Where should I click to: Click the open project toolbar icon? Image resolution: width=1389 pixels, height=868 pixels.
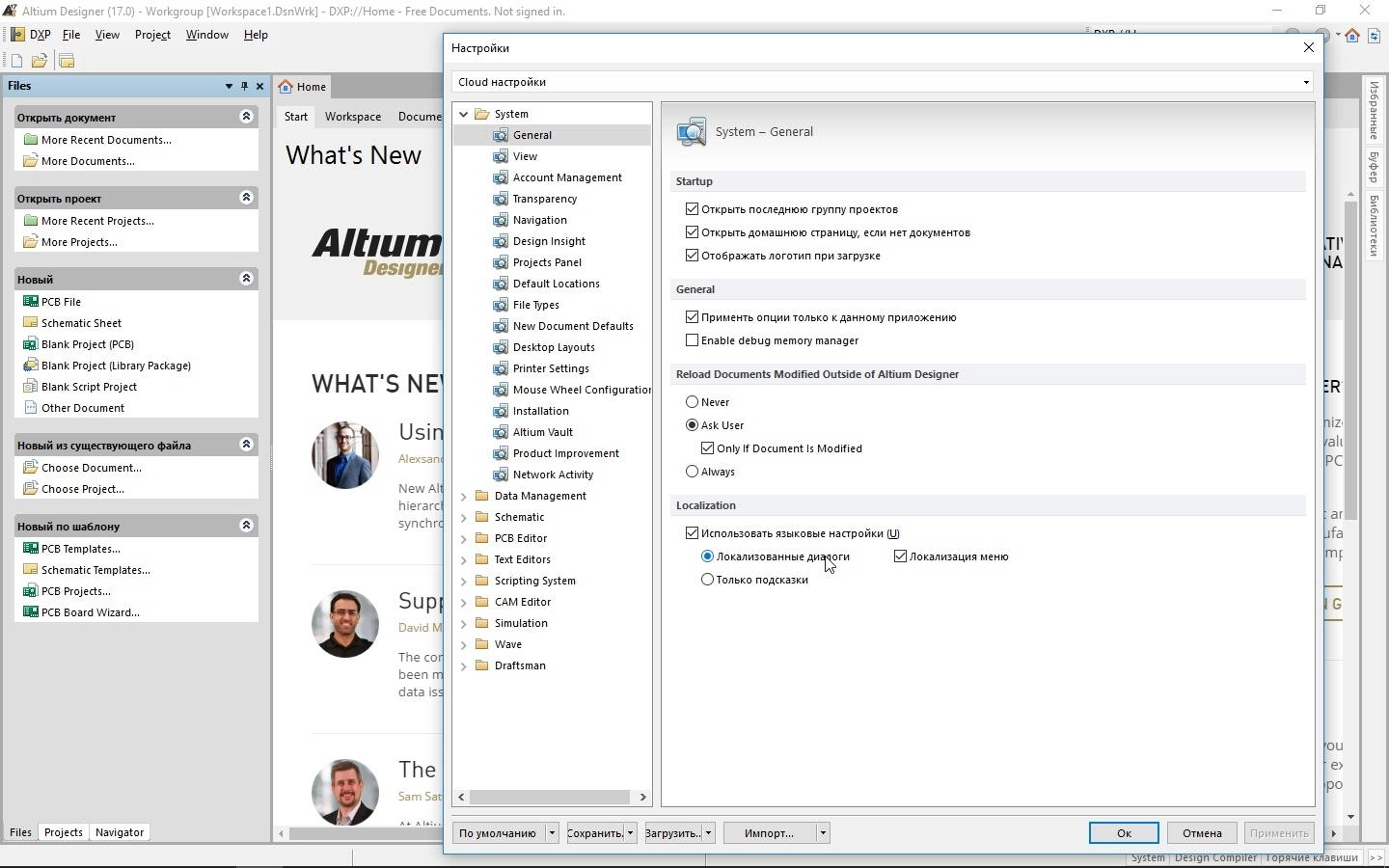[x=67, y=61]
